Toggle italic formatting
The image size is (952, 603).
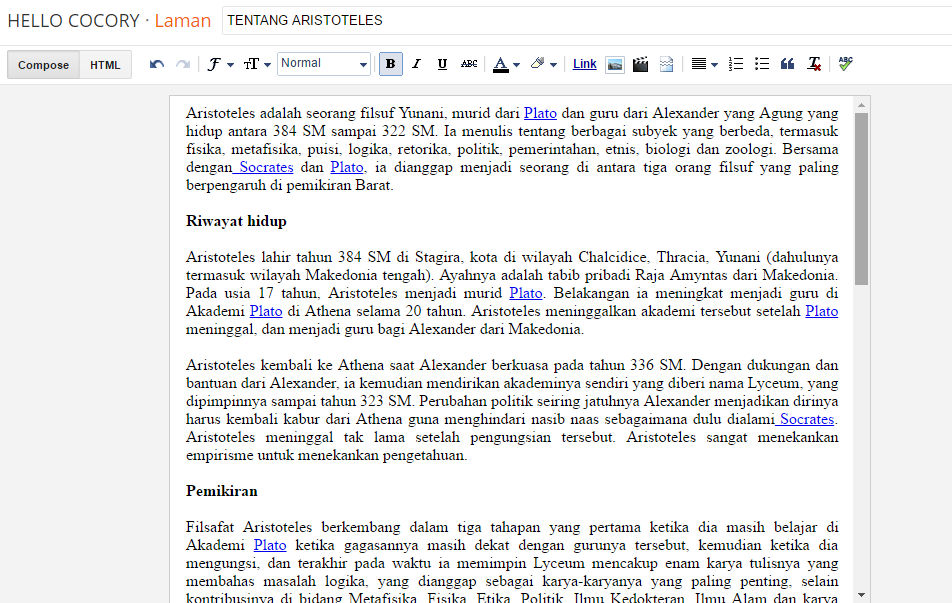(x=416, y=64)
